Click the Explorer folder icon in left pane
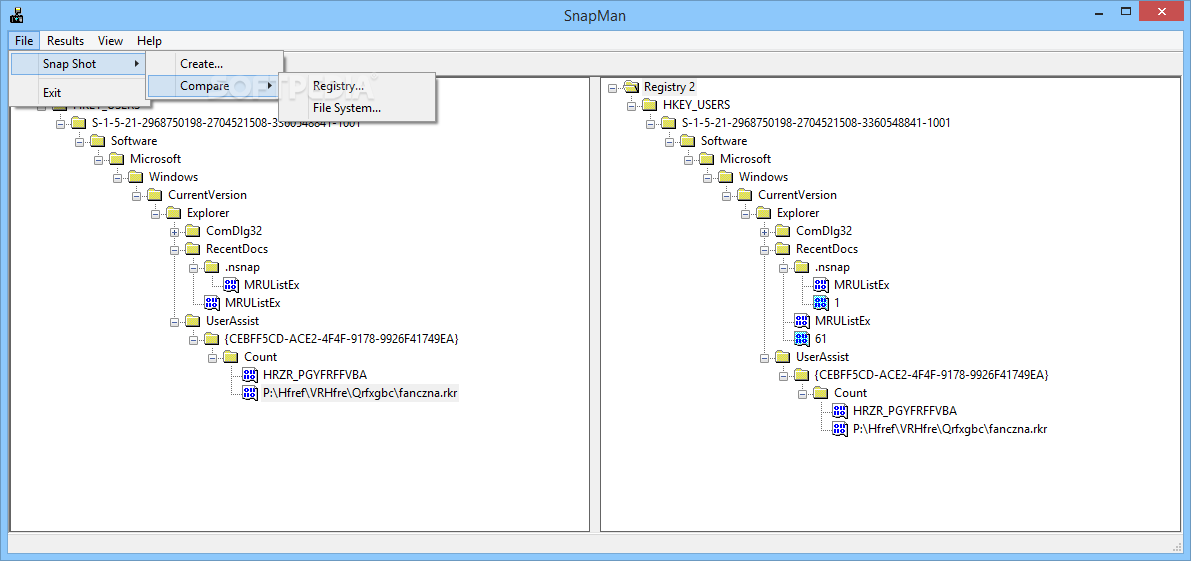 [x=174, y=213]
